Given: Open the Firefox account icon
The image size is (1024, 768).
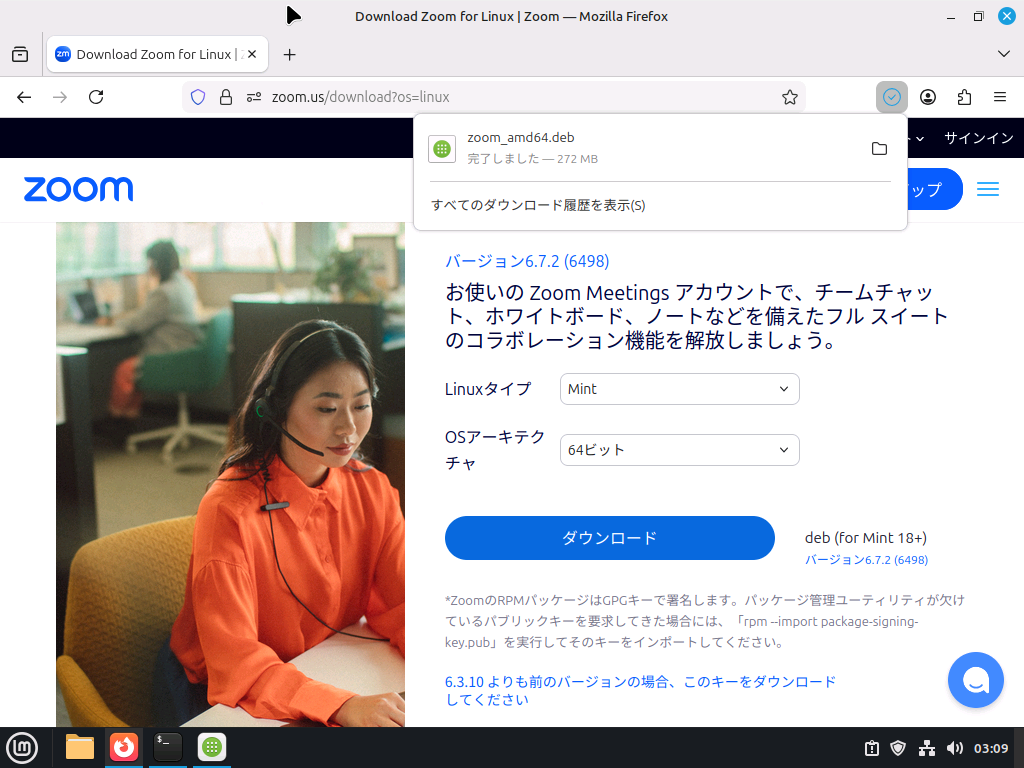Looking at the screenshot, I should tap(928, 97).
